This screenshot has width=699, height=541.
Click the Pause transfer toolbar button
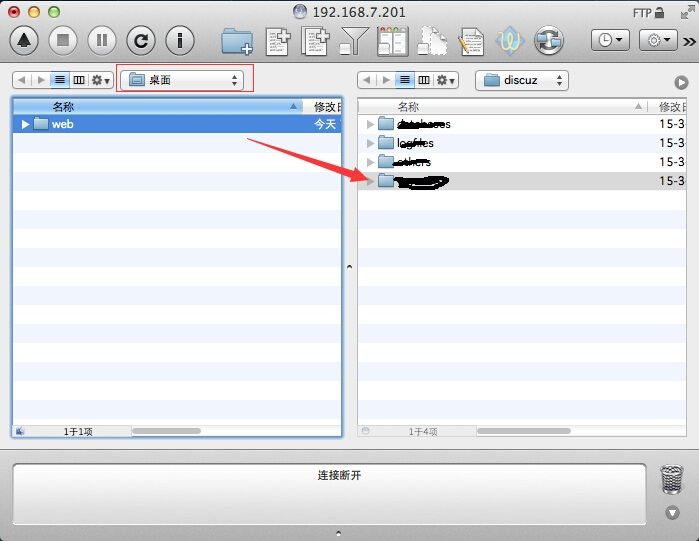coord(102,41)
